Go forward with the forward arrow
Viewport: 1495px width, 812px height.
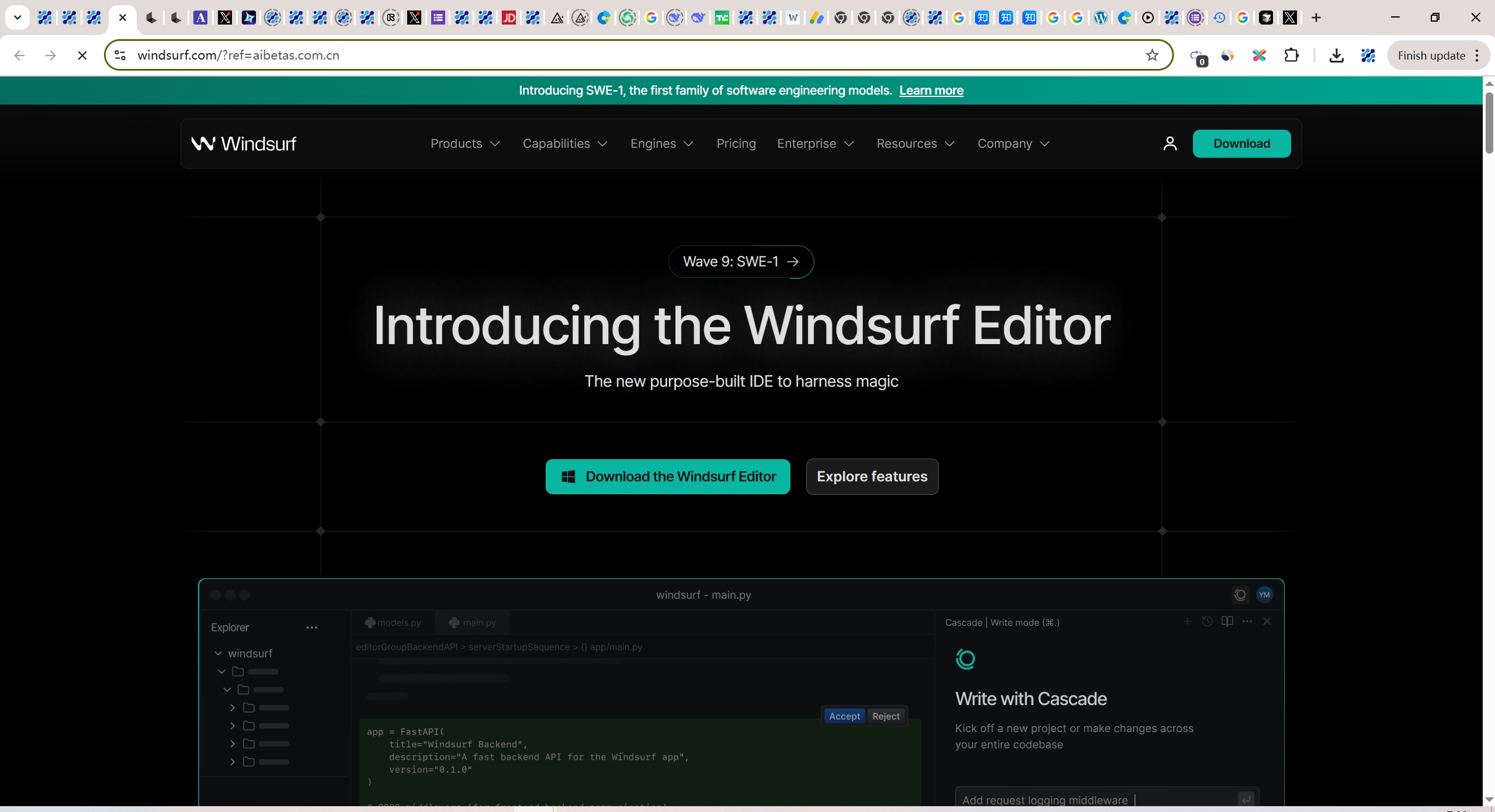pos(51,55)
